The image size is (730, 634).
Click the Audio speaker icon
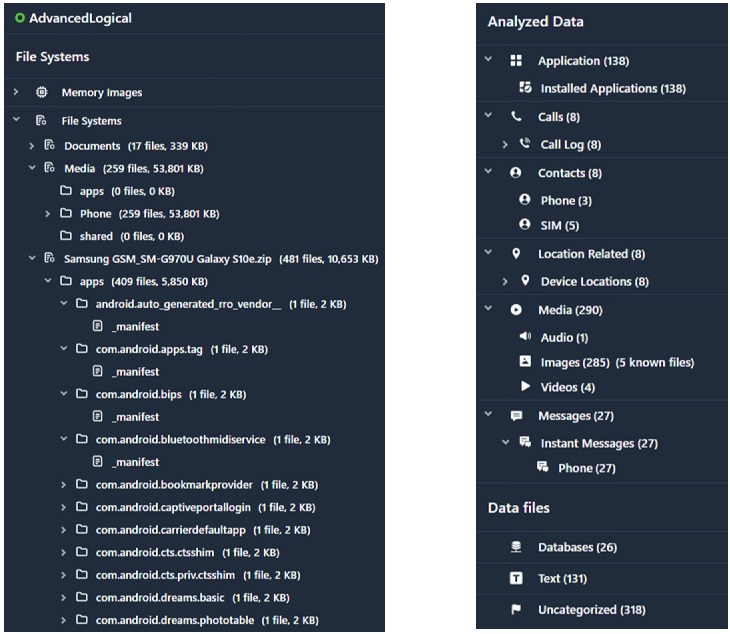[525, 337]
